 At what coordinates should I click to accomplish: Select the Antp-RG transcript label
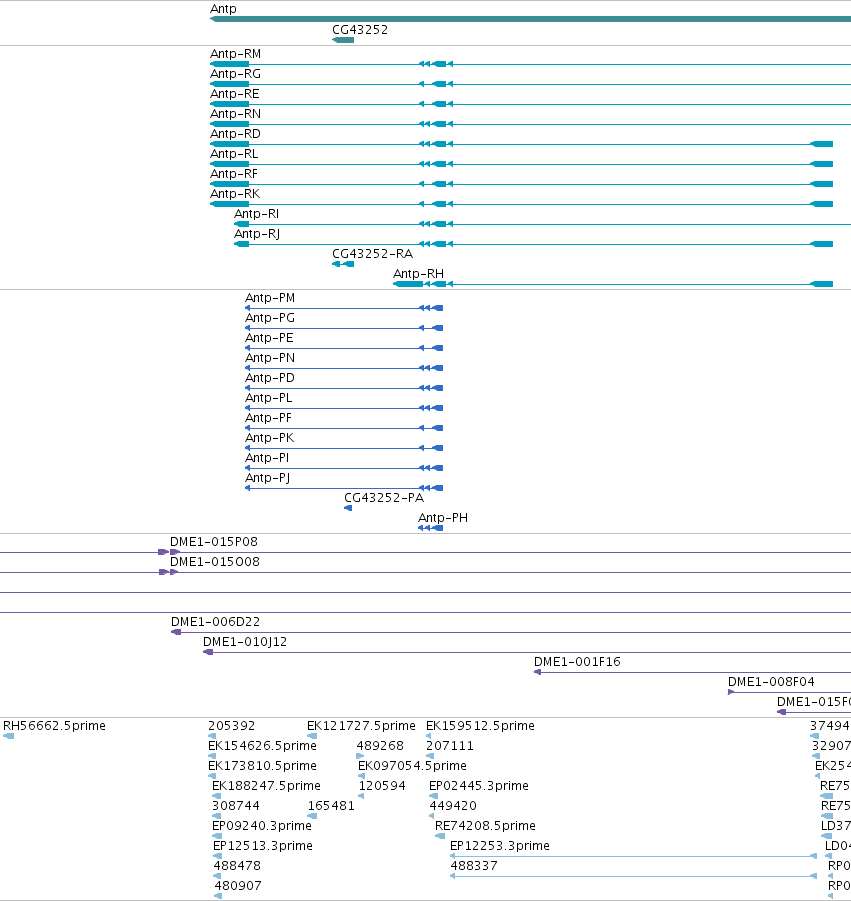[x=235, y=74]
